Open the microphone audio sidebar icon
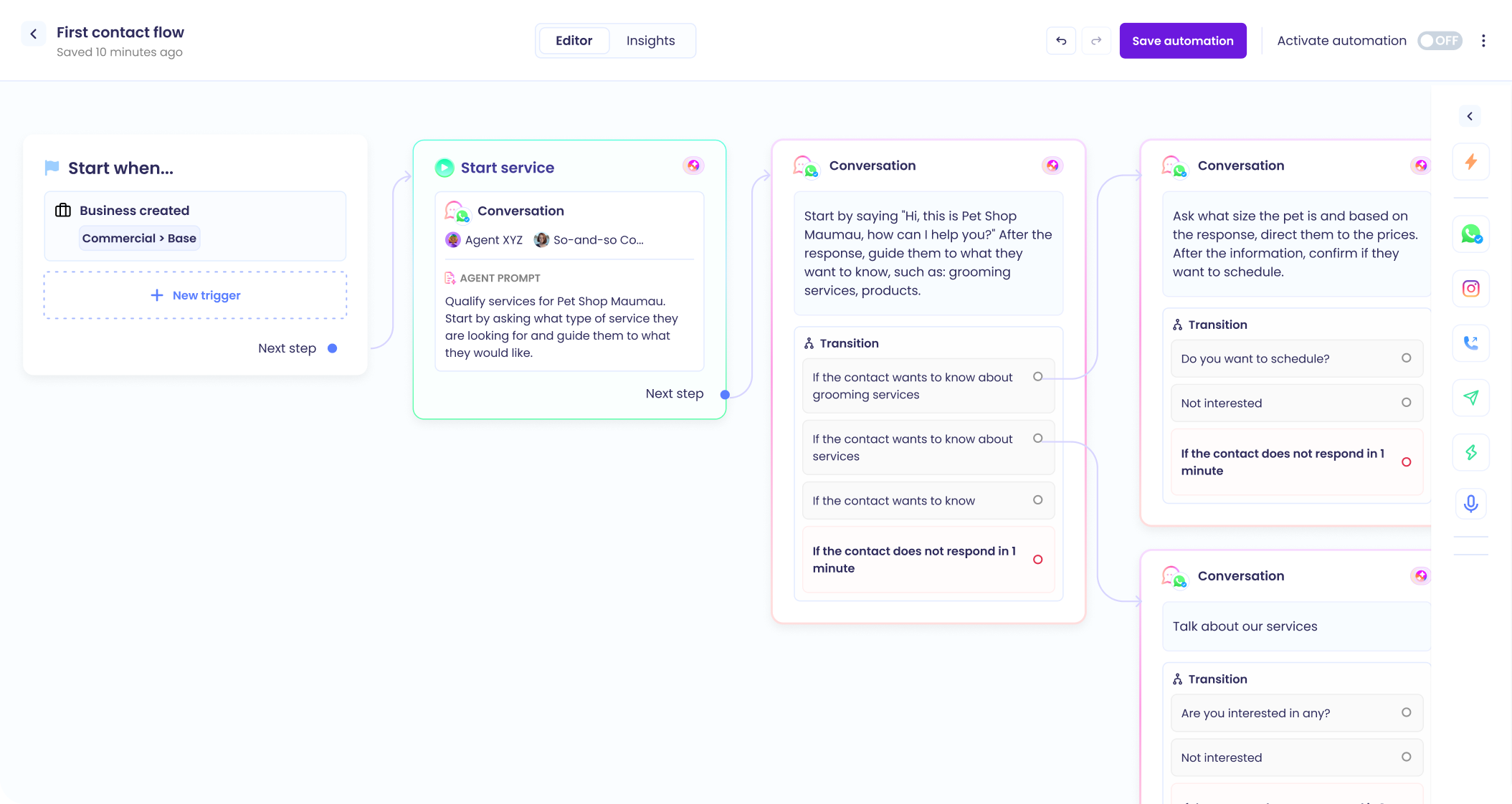This screenshot has height=804, width=1512. (1470, 503)
